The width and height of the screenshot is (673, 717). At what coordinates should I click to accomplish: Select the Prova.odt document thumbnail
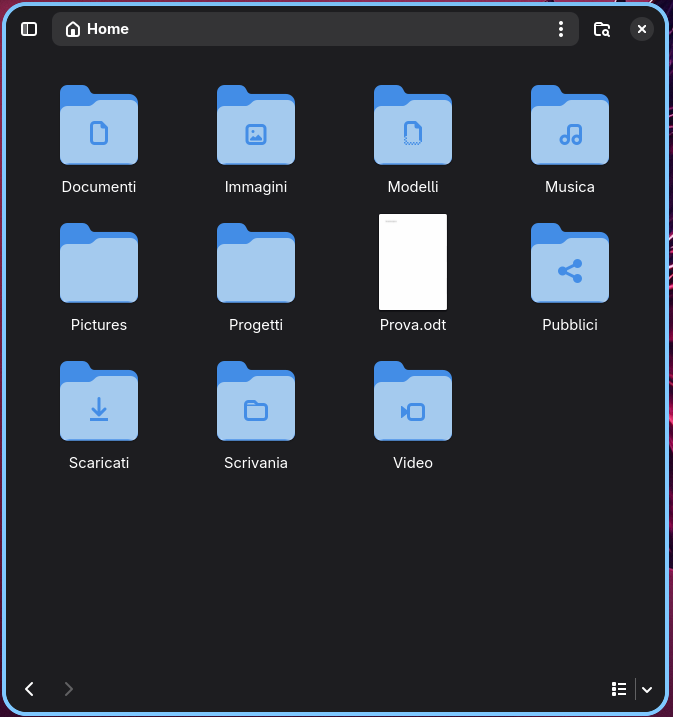[x=413, y=262]
